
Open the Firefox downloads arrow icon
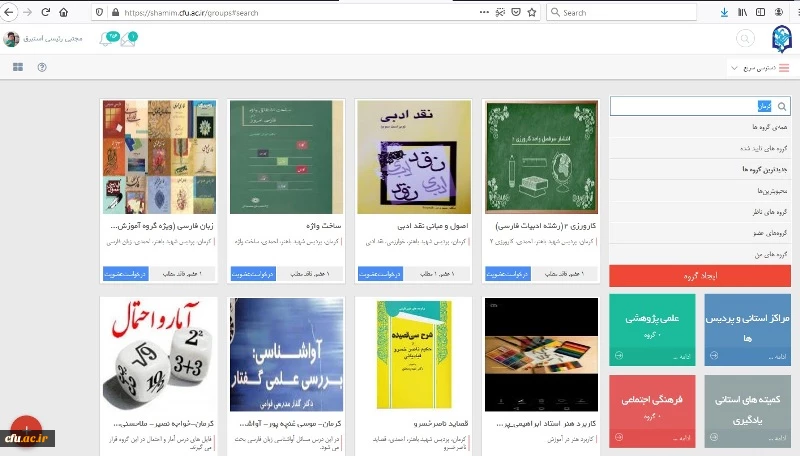[x=724, y=12]
